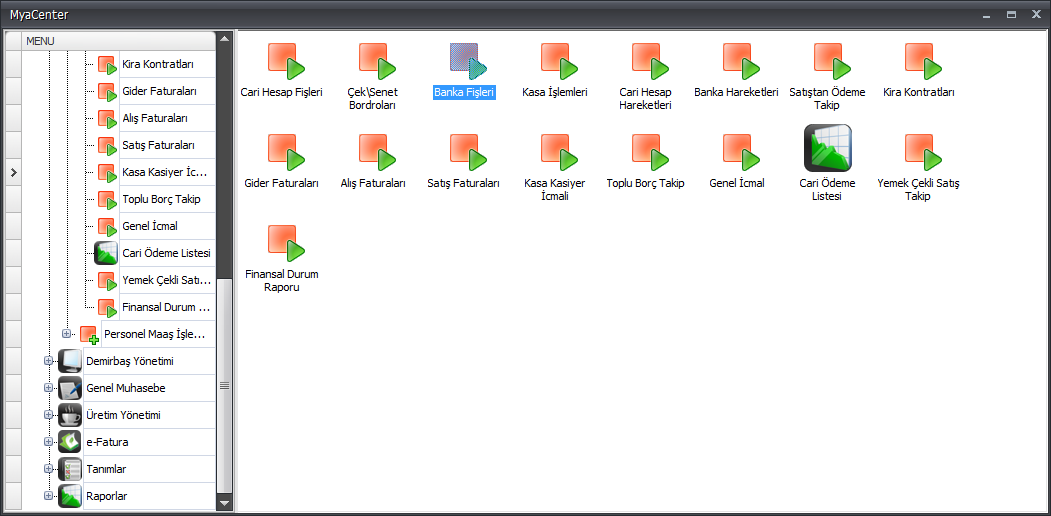Open Cari Hesap Hareketleri icon
The height and width of the screenshot is (516, 1051).
[650, 62]
